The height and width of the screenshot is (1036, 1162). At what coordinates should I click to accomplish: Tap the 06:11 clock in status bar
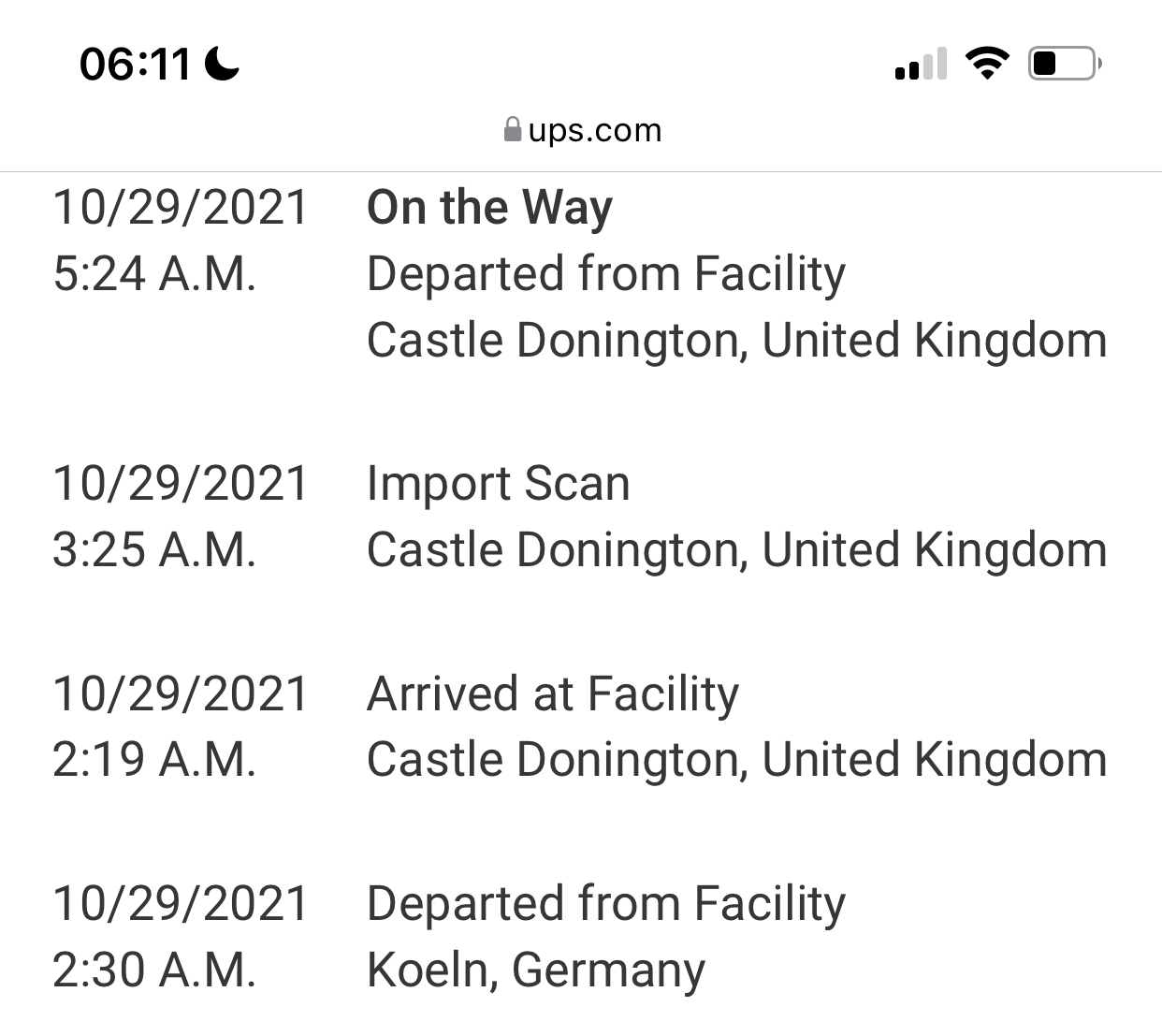135,65
